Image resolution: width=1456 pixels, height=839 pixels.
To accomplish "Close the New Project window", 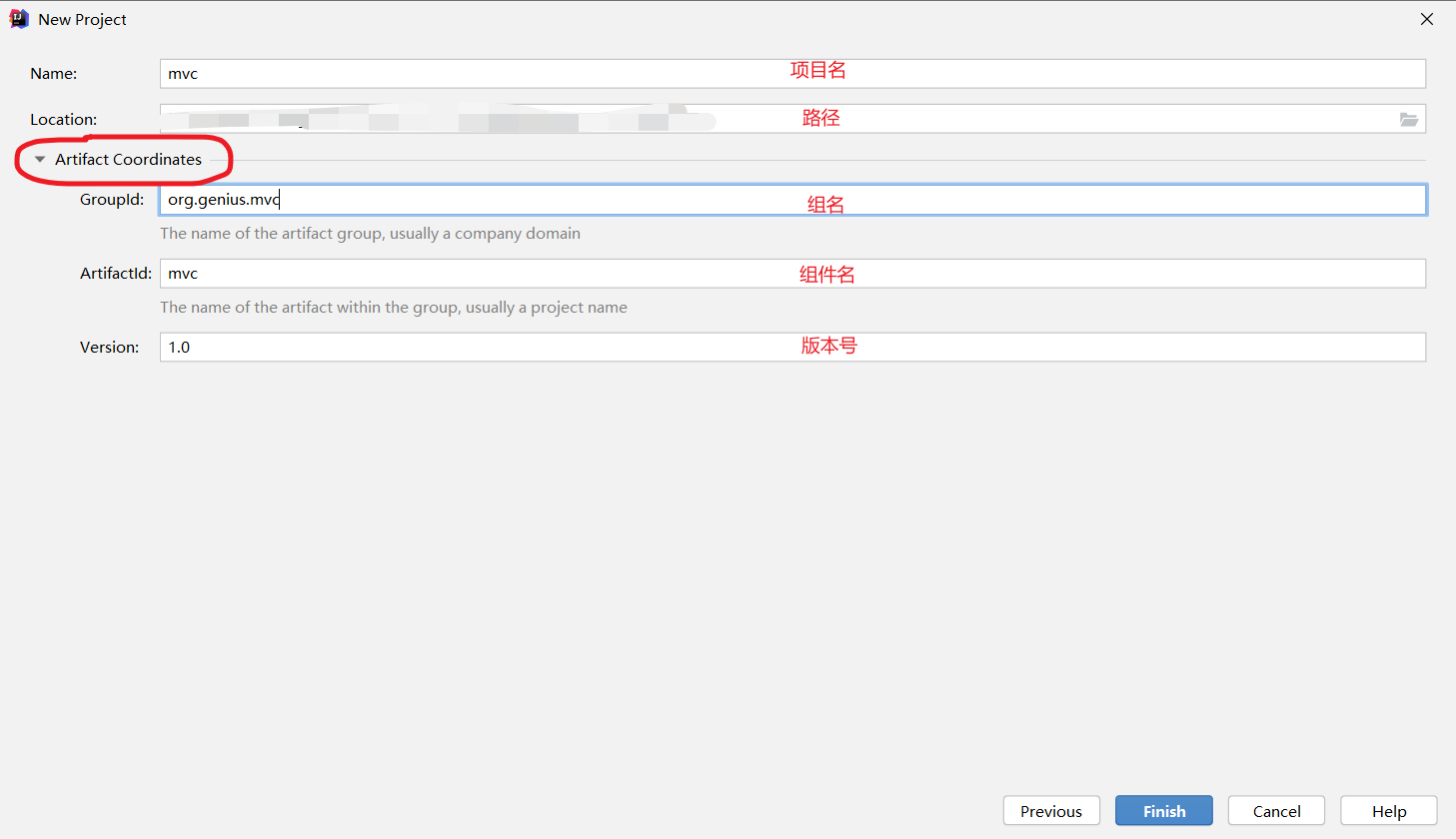I will pos(1427,19).
